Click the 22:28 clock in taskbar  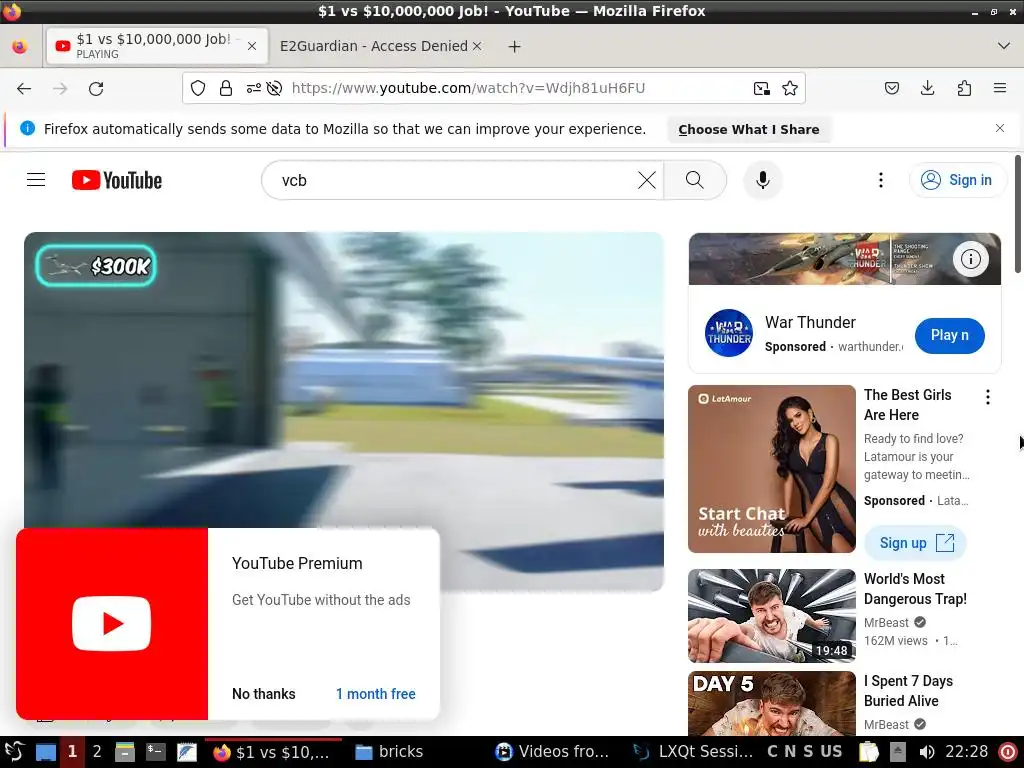(x=967, y=752)
